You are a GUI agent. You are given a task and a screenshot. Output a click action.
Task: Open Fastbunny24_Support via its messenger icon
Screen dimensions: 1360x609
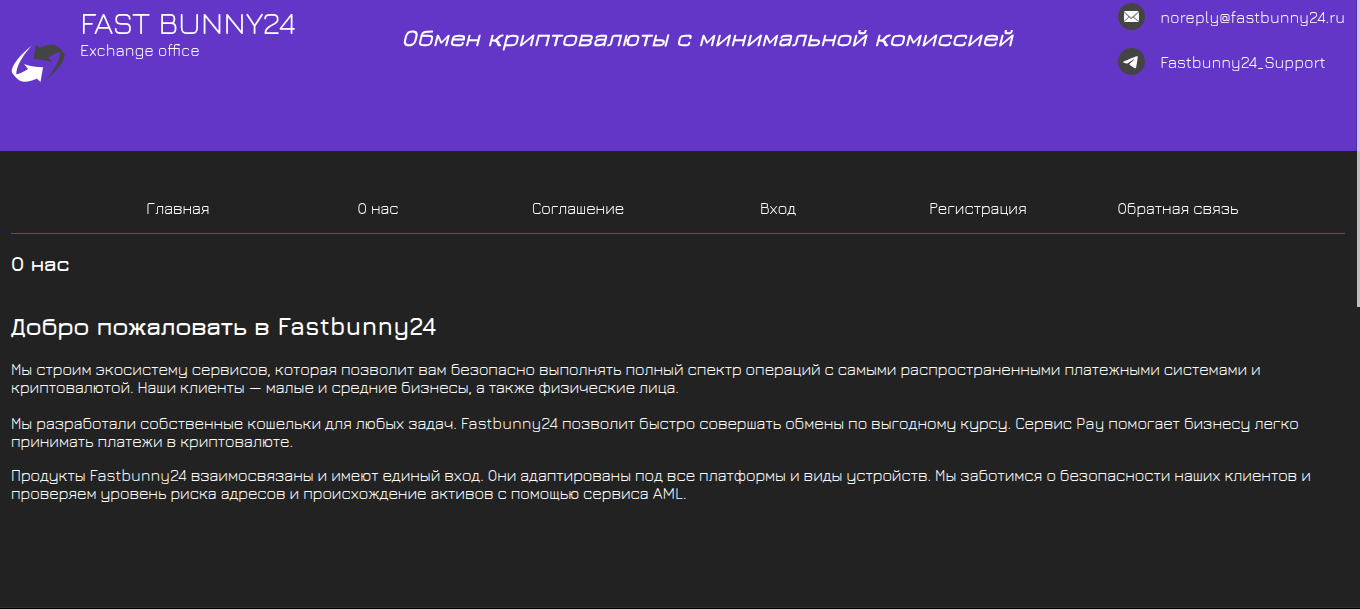1131,61
